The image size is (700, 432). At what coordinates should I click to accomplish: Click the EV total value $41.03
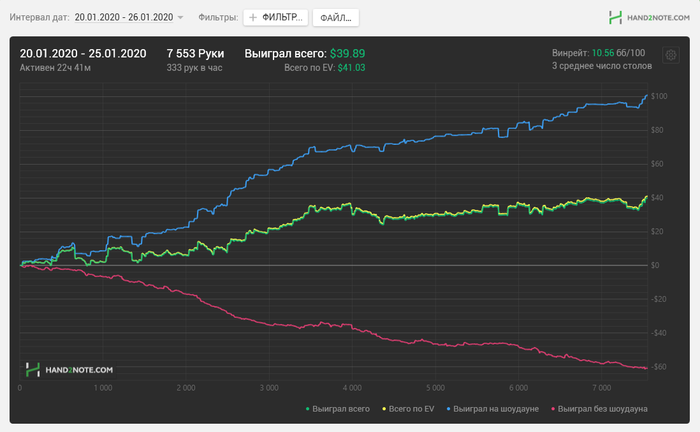pyautogui.click(x=351, y=68)
